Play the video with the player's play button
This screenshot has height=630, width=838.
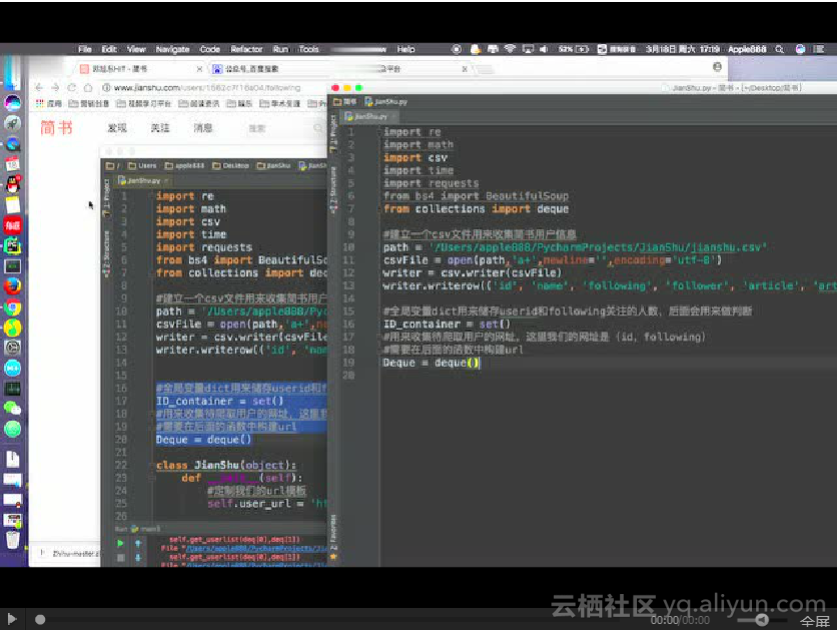point(12,619)
